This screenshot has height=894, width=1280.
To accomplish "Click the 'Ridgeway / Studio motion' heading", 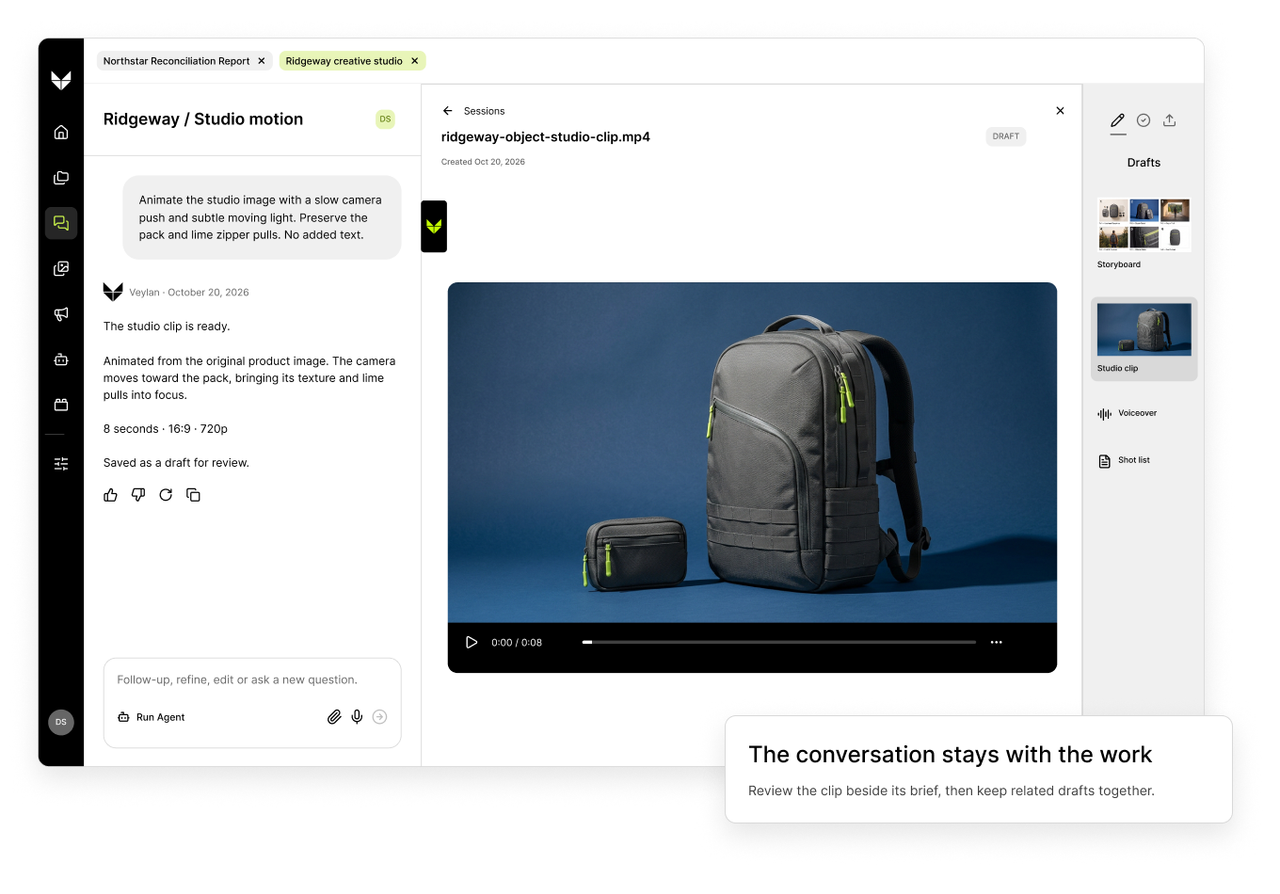I will [203, 119].
